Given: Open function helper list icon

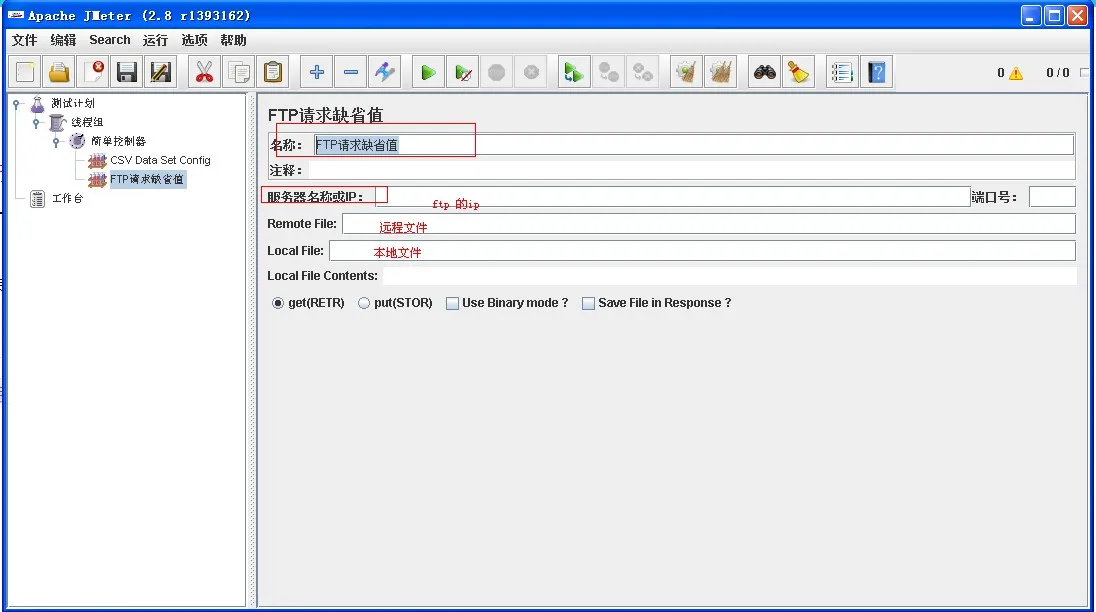Looking at the screenshot, I should click(842, 72).
